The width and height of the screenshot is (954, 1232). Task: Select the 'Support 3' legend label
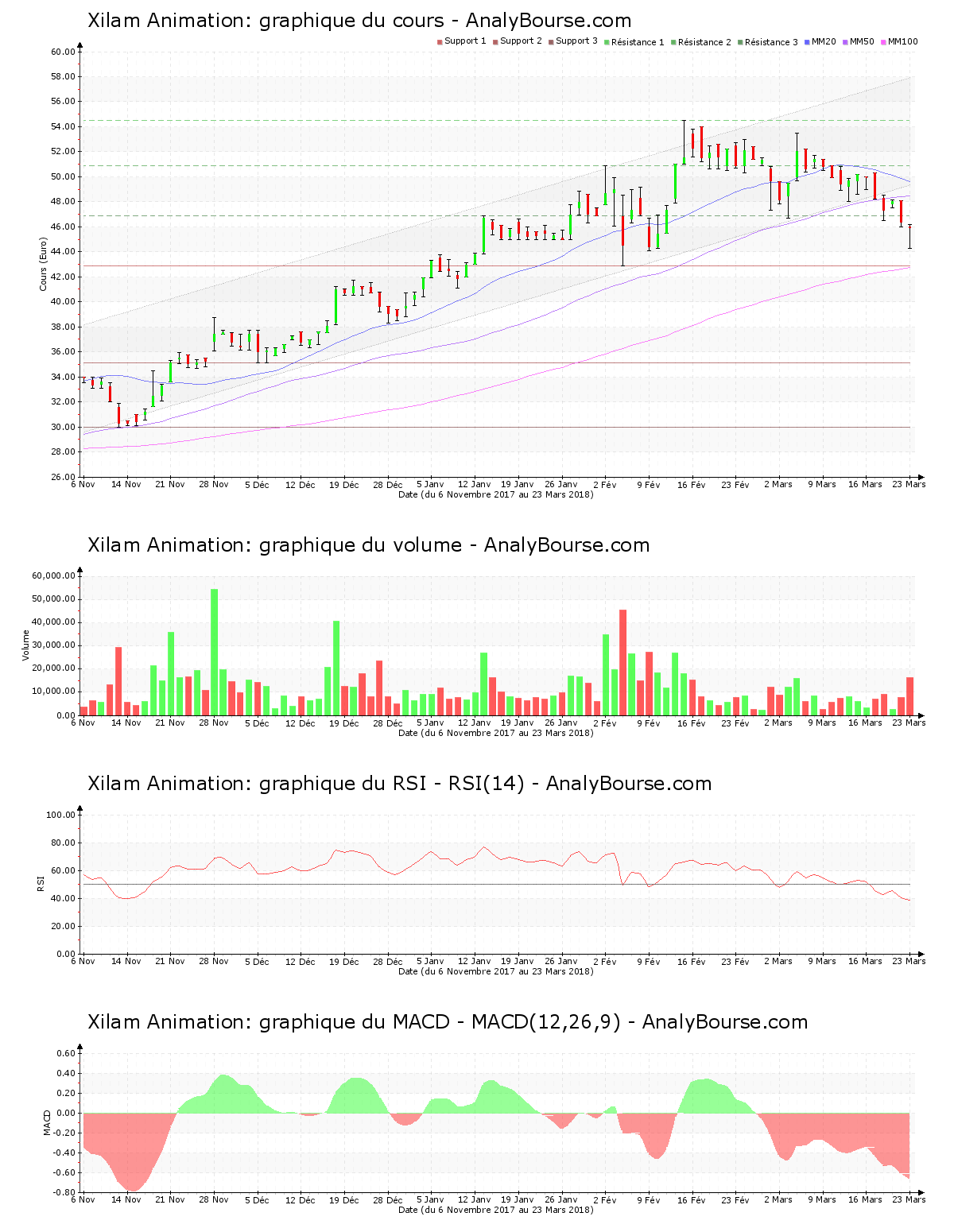(576, 41)
